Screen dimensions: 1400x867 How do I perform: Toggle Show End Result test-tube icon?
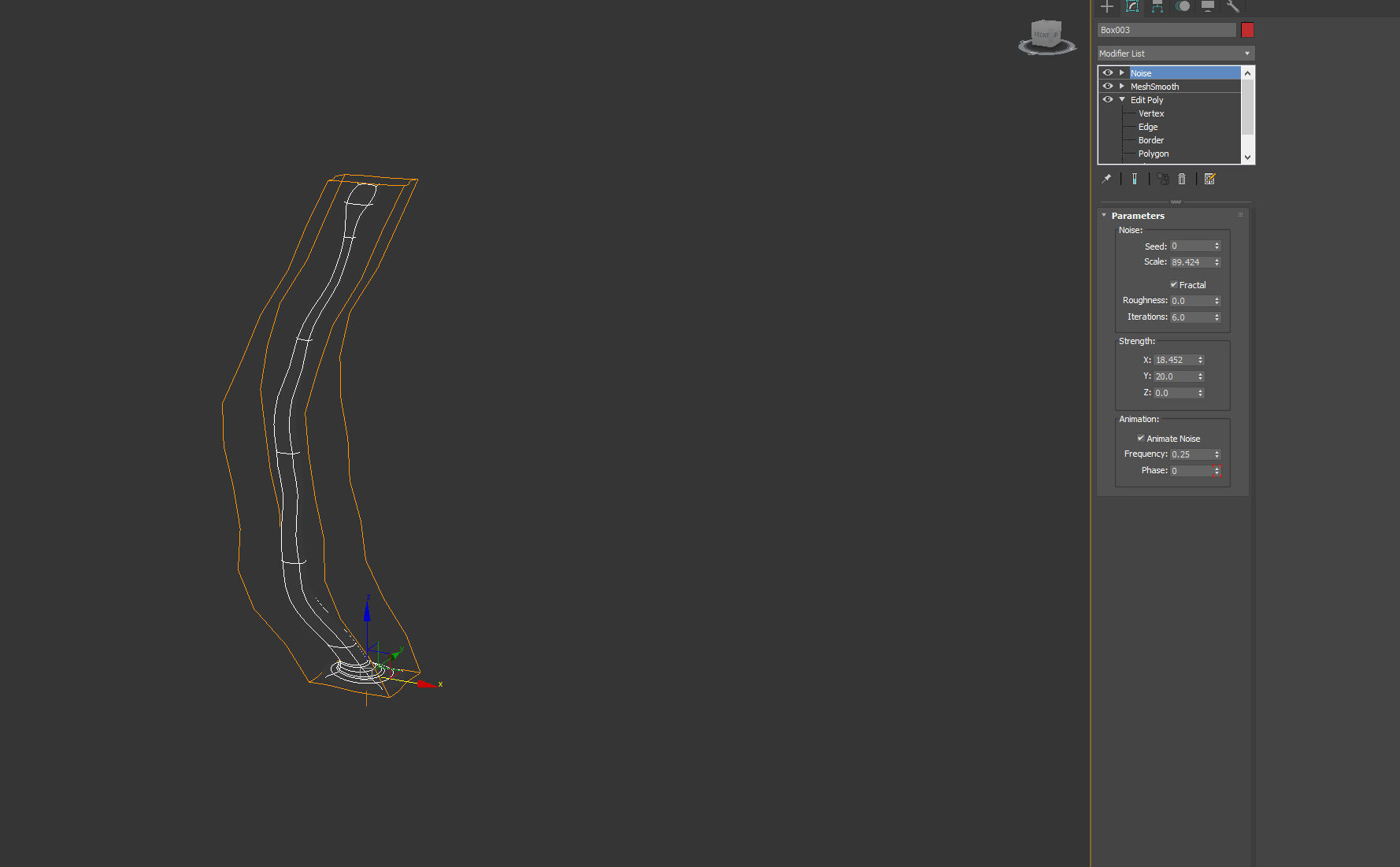click(x=1135, y=179)
